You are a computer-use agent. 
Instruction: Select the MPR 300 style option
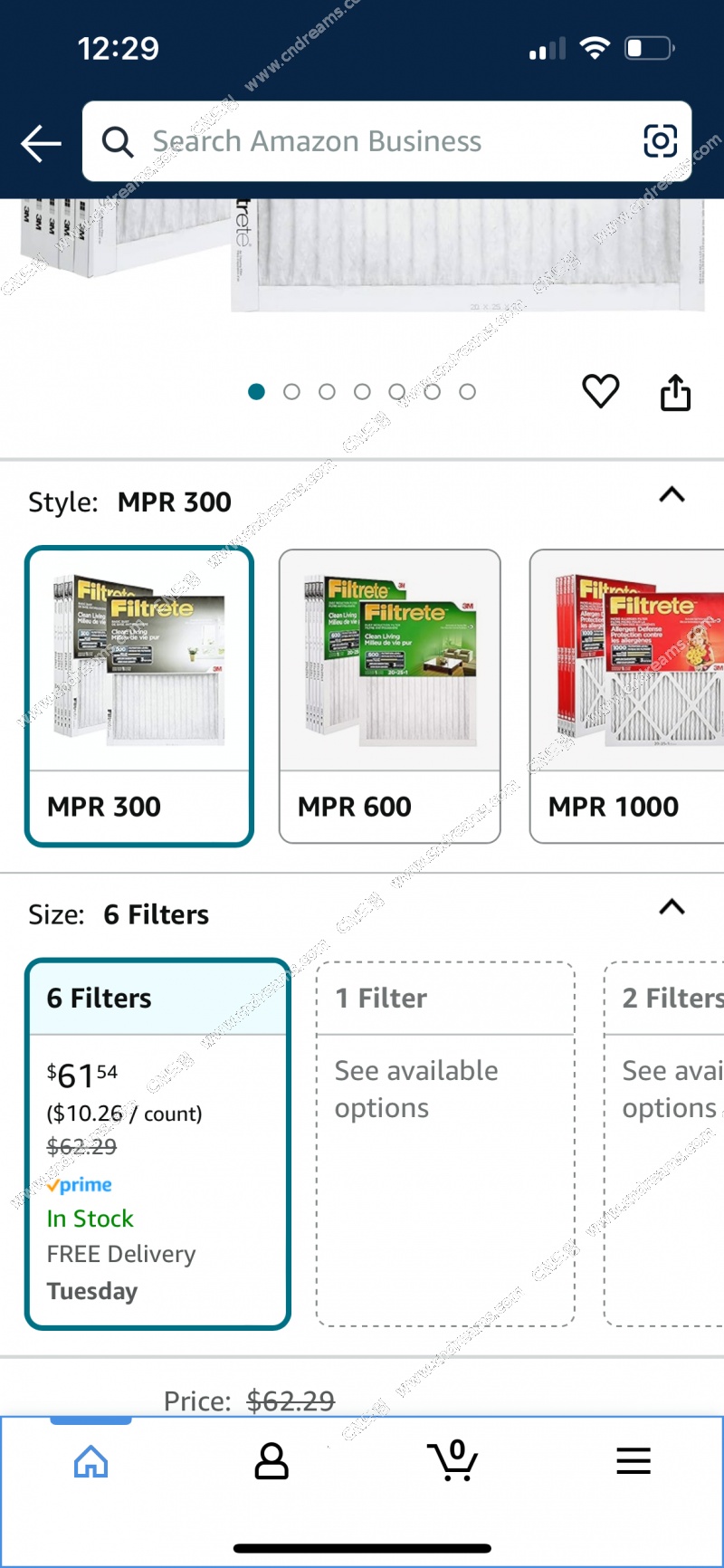pos(139,696)
